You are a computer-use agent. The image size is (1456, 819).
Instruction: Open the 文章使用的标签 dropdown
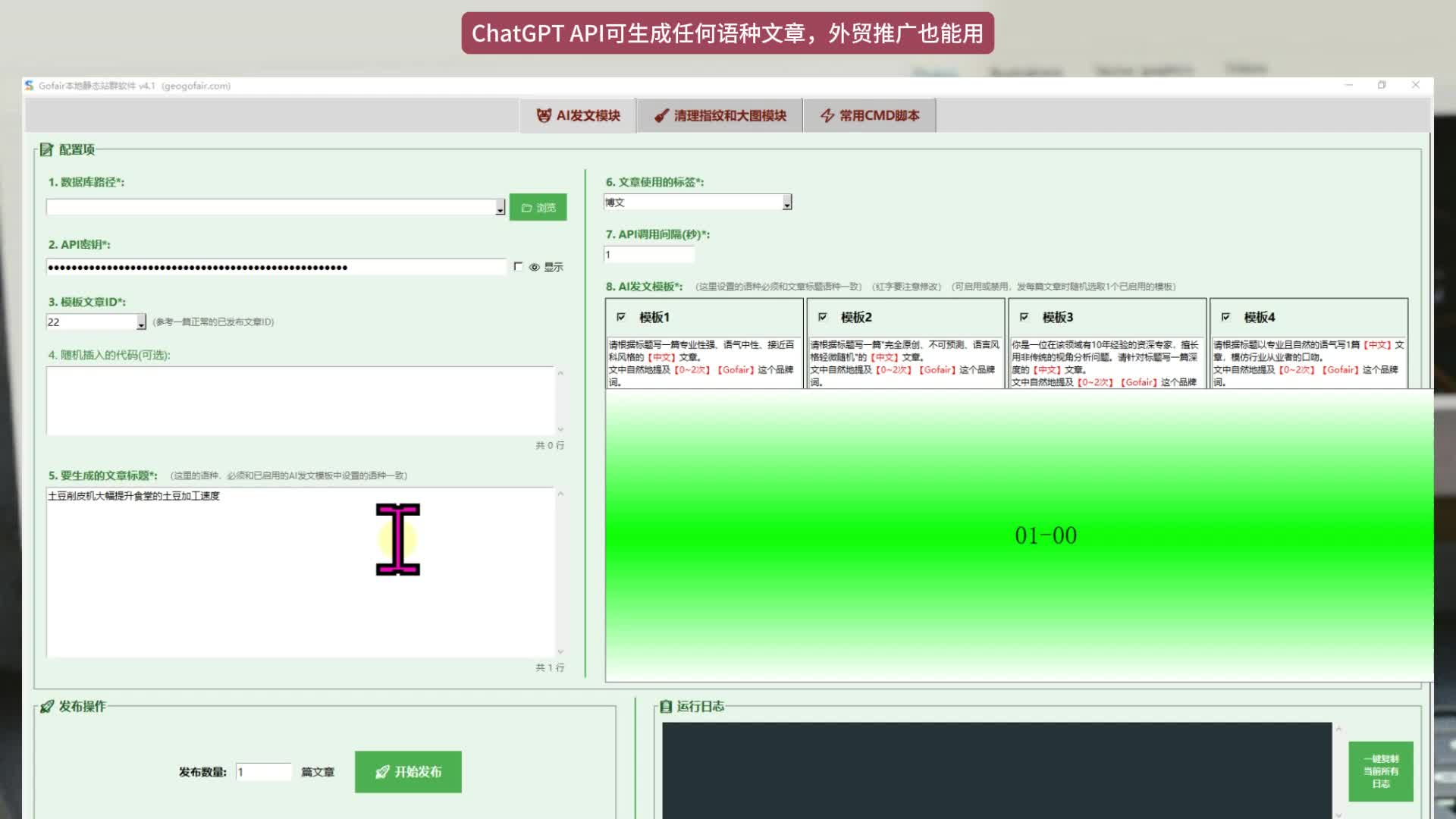tap(787, 202)
